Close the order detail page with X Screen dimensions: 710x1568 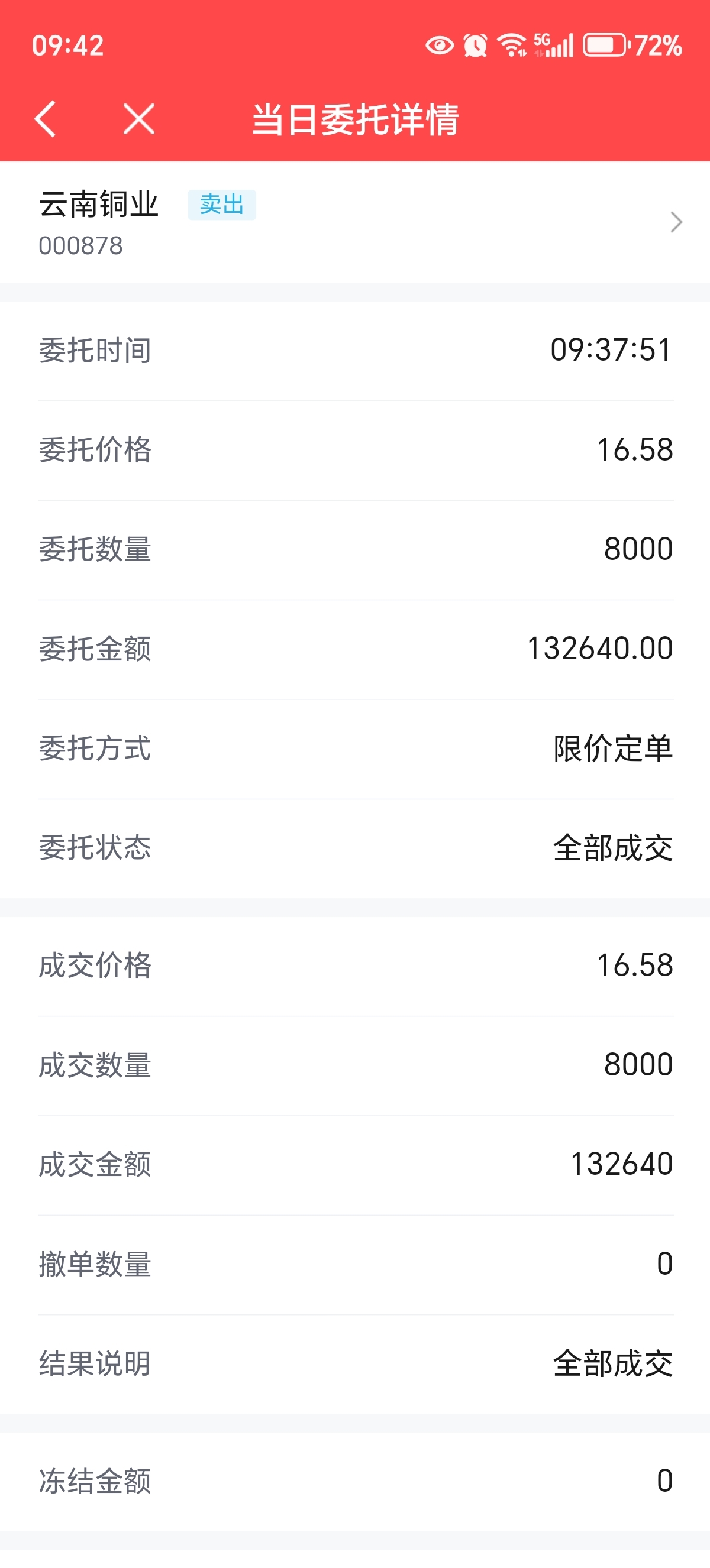[x=139, y=119]
